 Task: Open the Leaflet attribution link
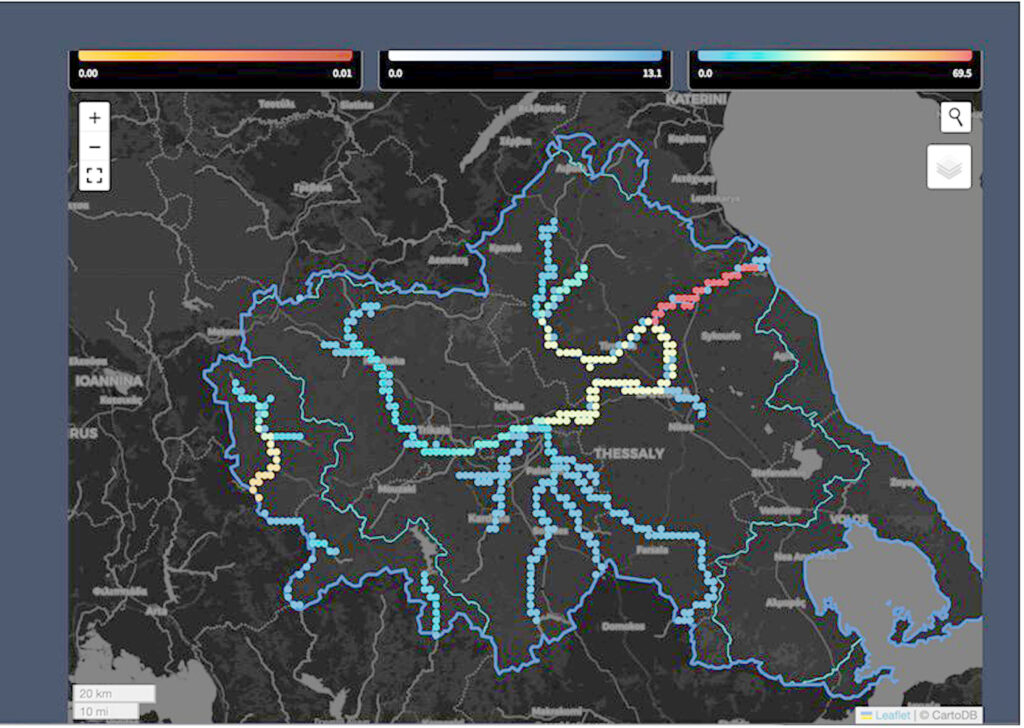(x=892, y=715)
